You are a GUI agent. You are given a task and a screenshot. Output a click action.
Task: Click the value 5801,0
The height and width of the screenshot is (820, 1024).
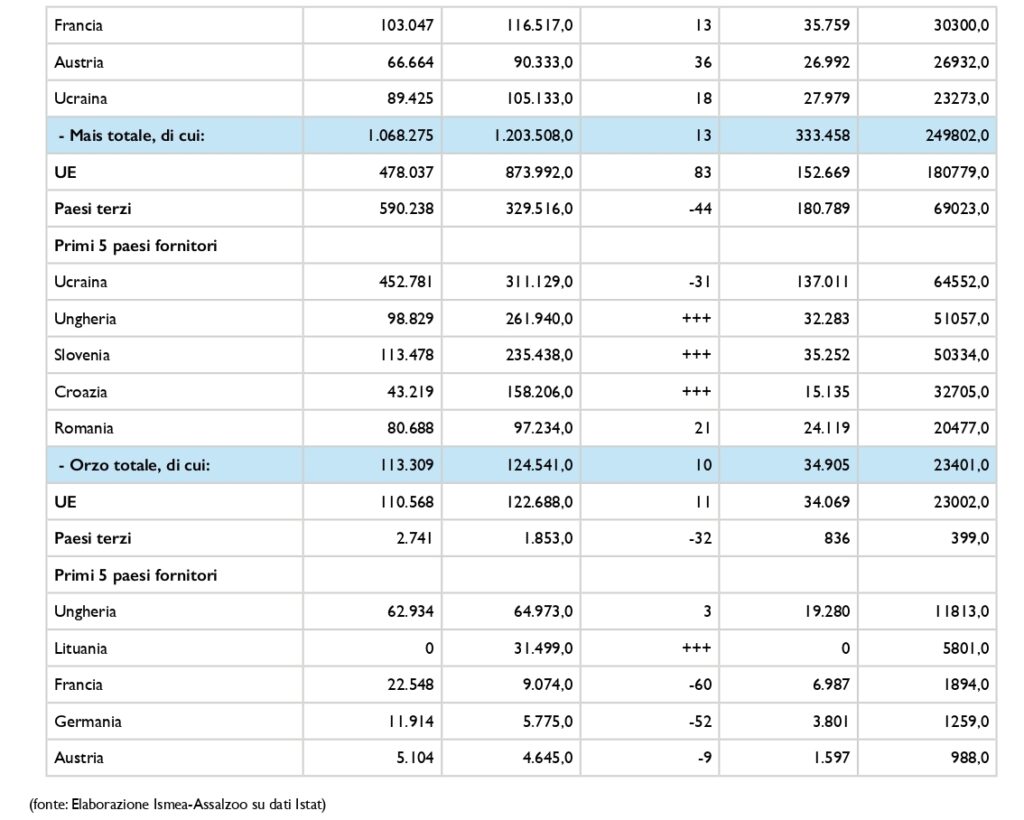click(x=966, y=648)
